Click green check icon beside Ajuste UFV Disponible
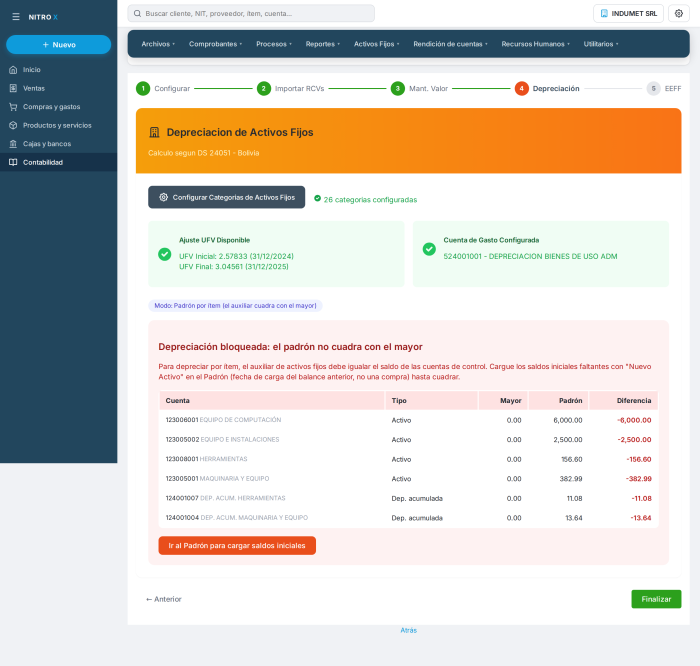This screenshot has width=700, height=666. (165, 254)
